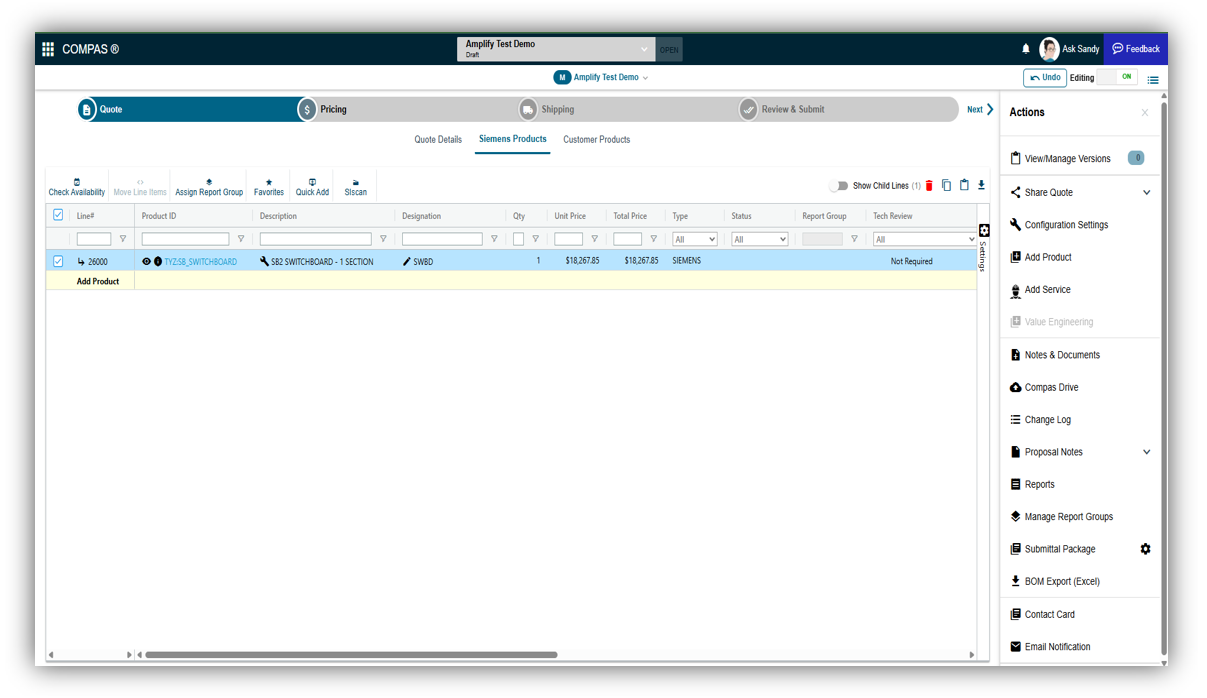
Task: Select the Siemens Products tab
Action: 513,140
